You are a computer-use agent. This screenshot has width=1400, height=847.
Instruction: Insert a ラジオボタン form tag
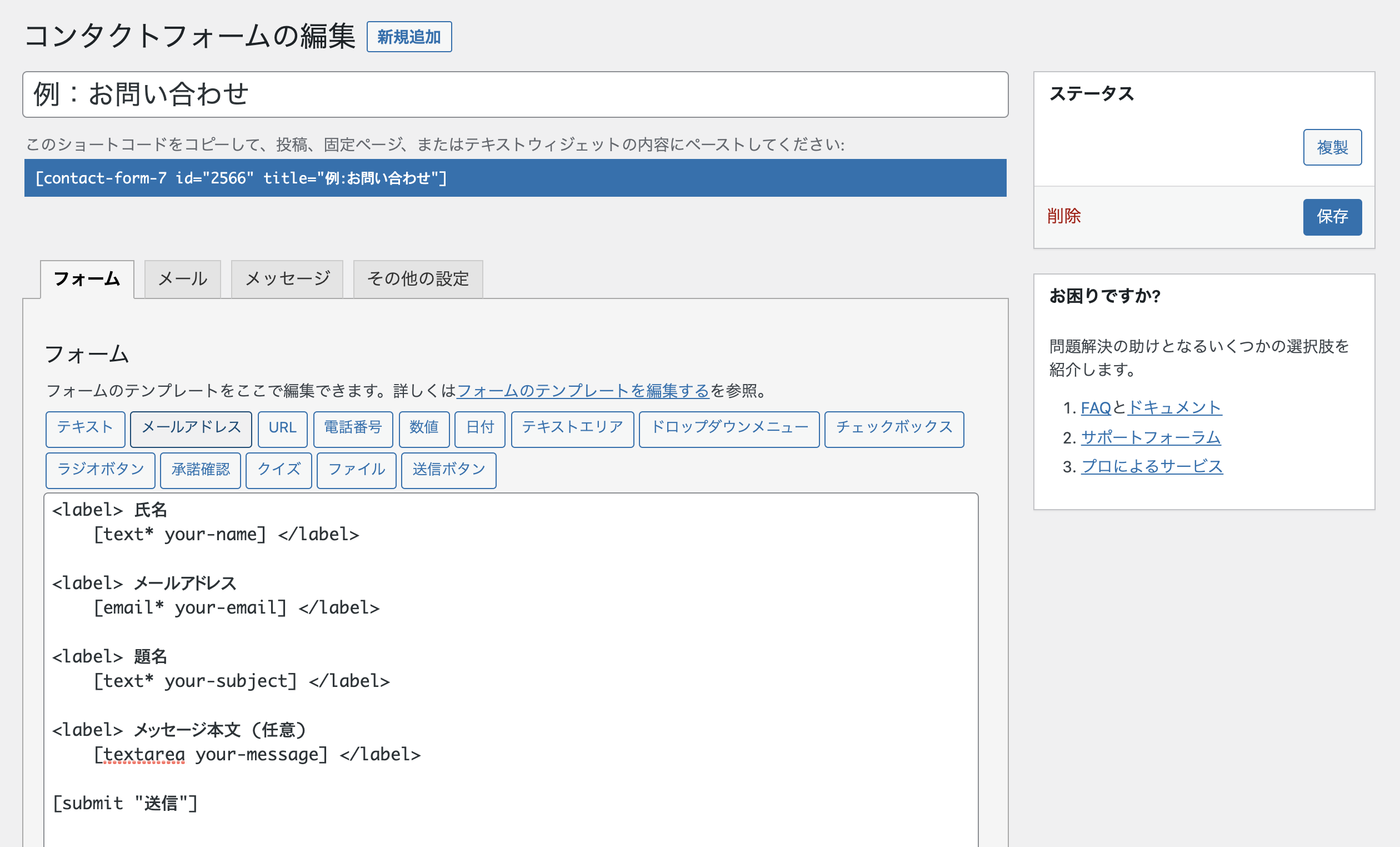point(101,471)
